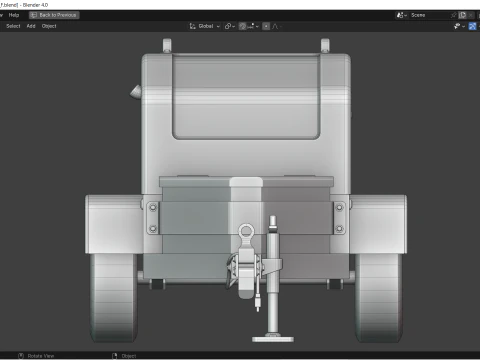The width and height of the screenshot is (480, 360).
Task: Click the Object status bar entry
Action: click(124, 356)
